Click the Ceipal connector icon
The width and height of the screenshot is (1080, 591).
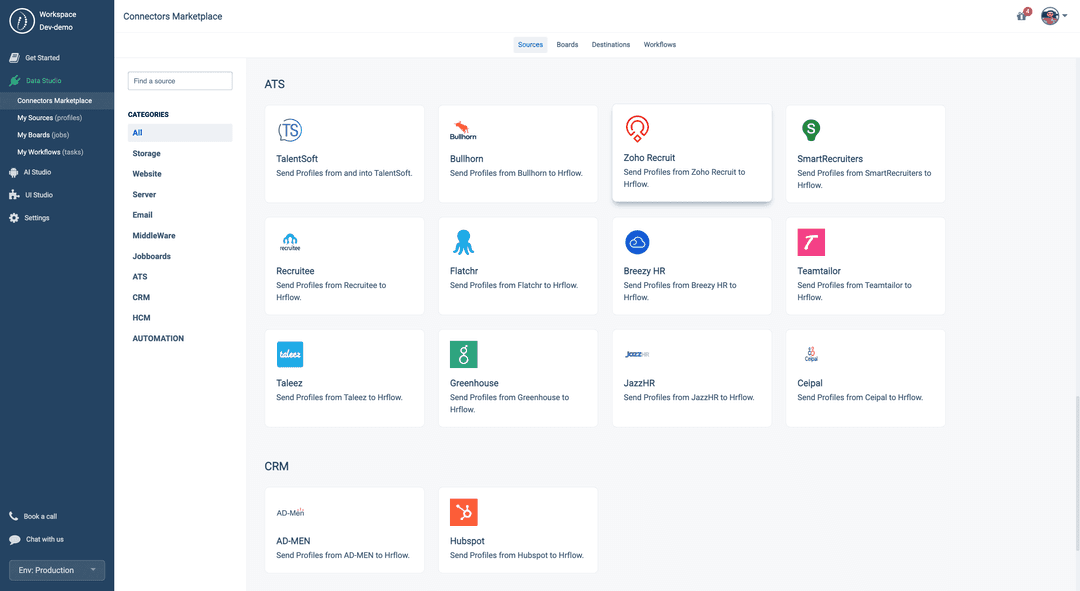click(x=811, y=354)
